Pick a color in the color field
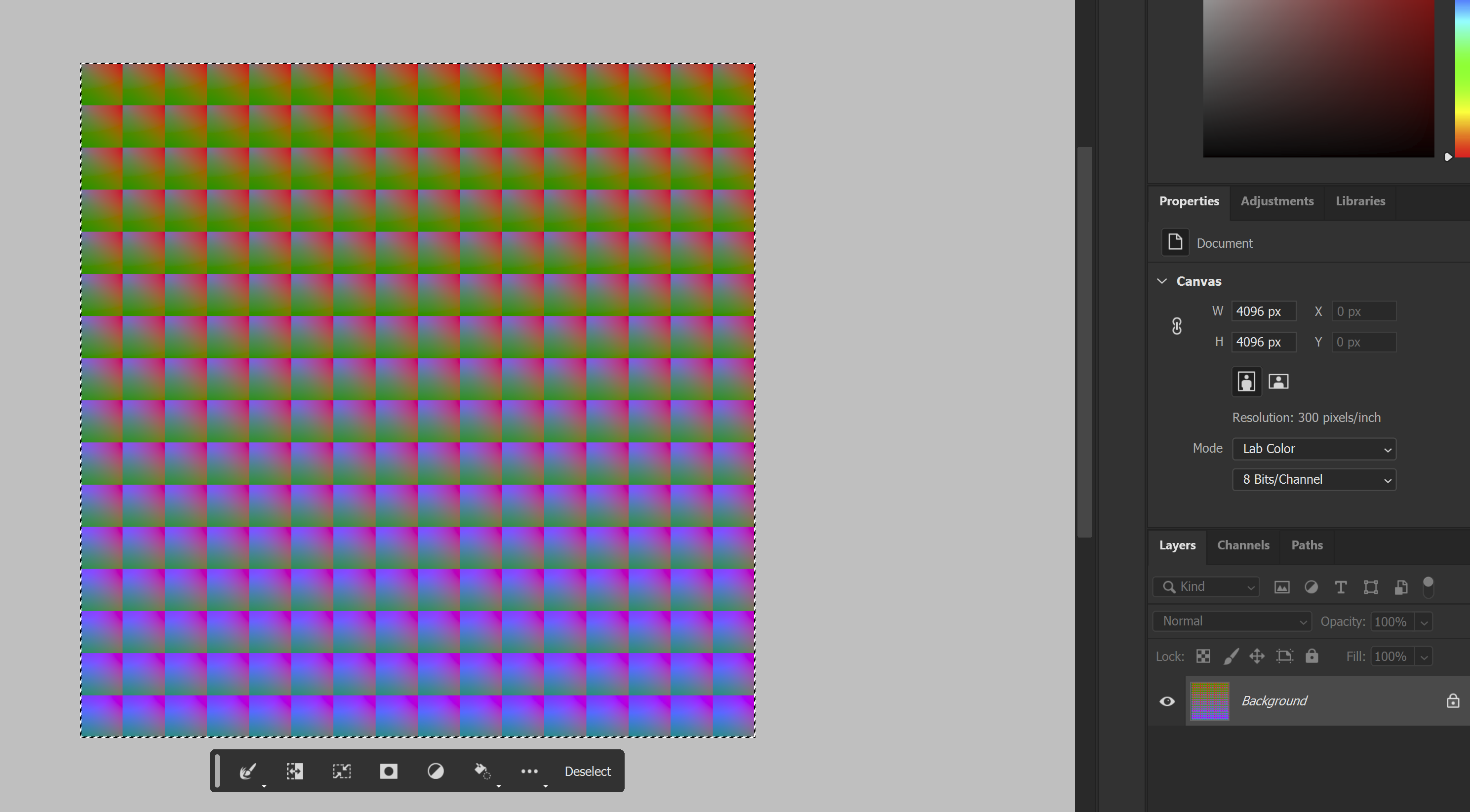Screen dimensions: 1470x812 coord(1318,78)
